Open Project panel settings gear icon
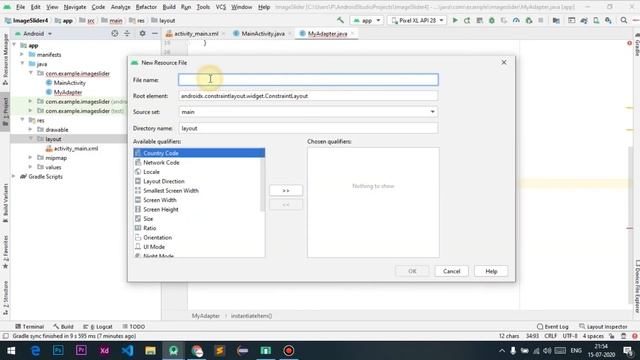Viewport: 640px width, 360px height. coord(142,33)
